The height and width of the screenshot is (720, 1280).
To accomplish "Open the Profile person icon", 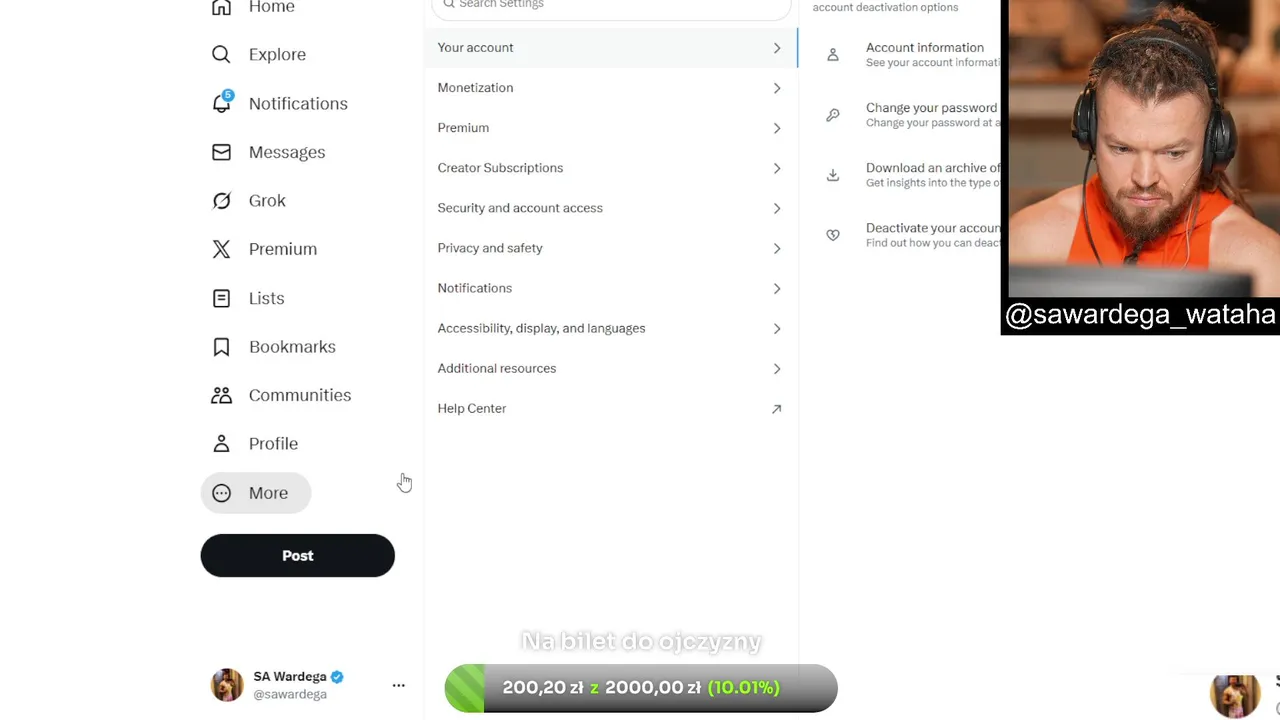I will [x=221, y=444].
